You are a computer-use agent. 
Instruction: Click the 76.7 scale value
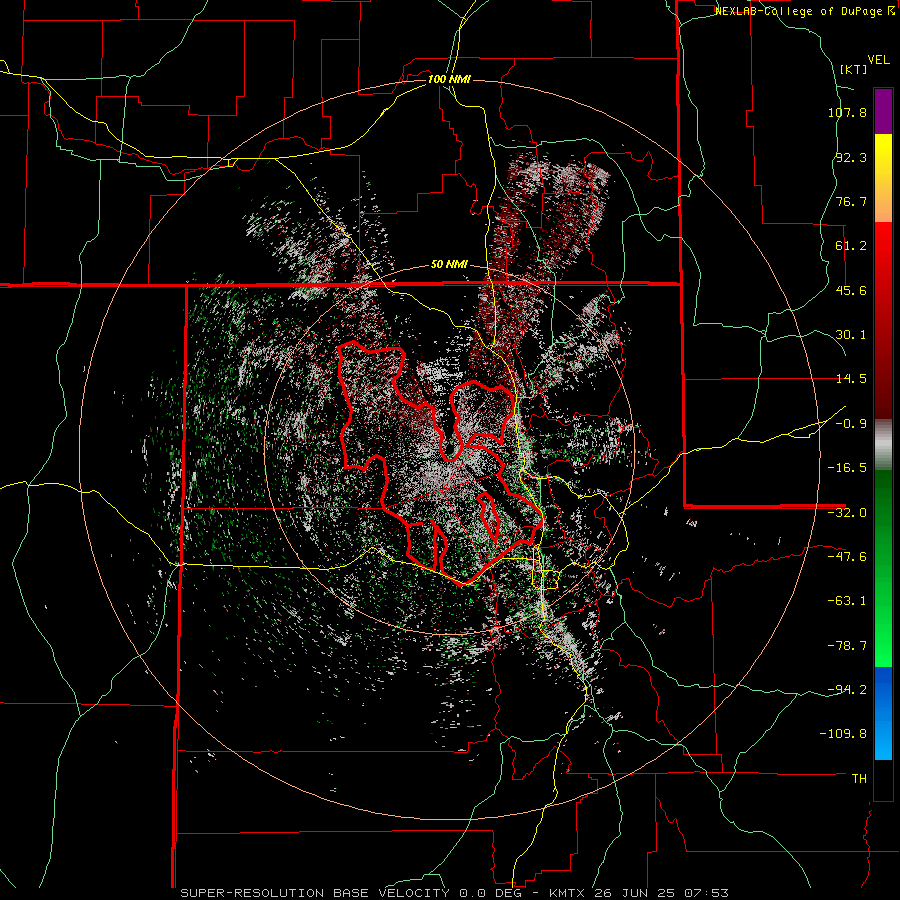[851, 201]
